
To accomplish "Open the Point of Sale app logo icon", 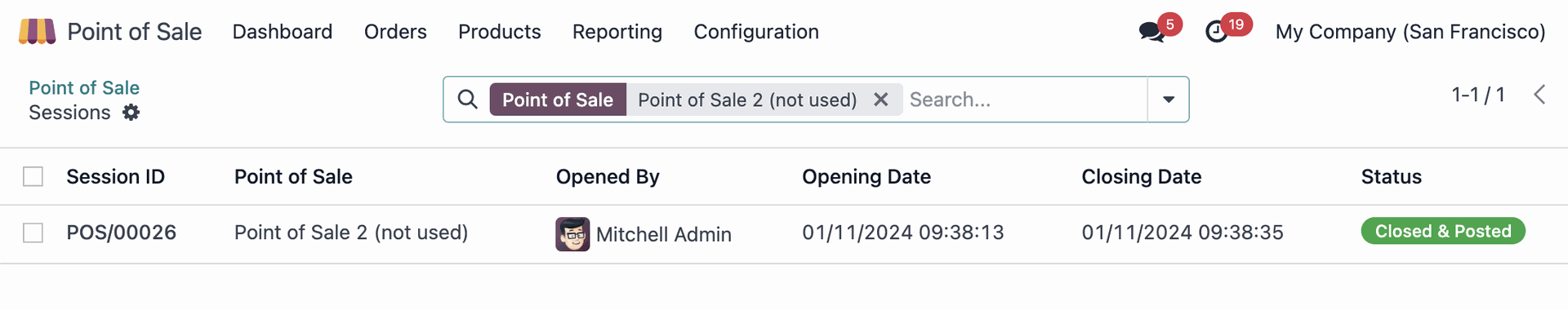I will coord(37,31).
